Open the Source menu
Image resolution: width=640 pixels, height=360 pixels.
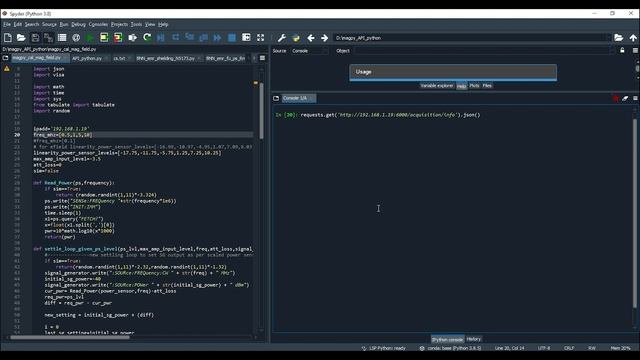(x=49, y=24)
